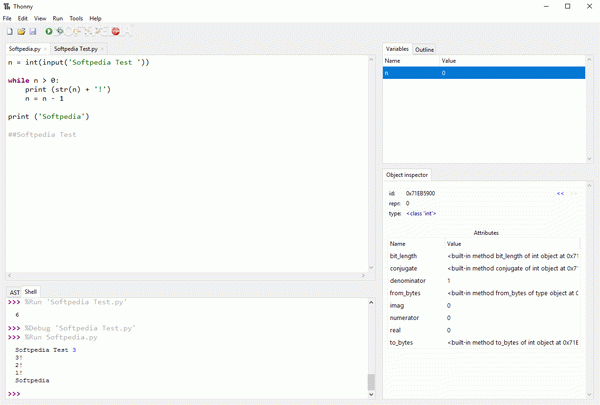Screen dimensions: 600x405
Task: Start debugging with the bug icon
Action: [59, 31]
